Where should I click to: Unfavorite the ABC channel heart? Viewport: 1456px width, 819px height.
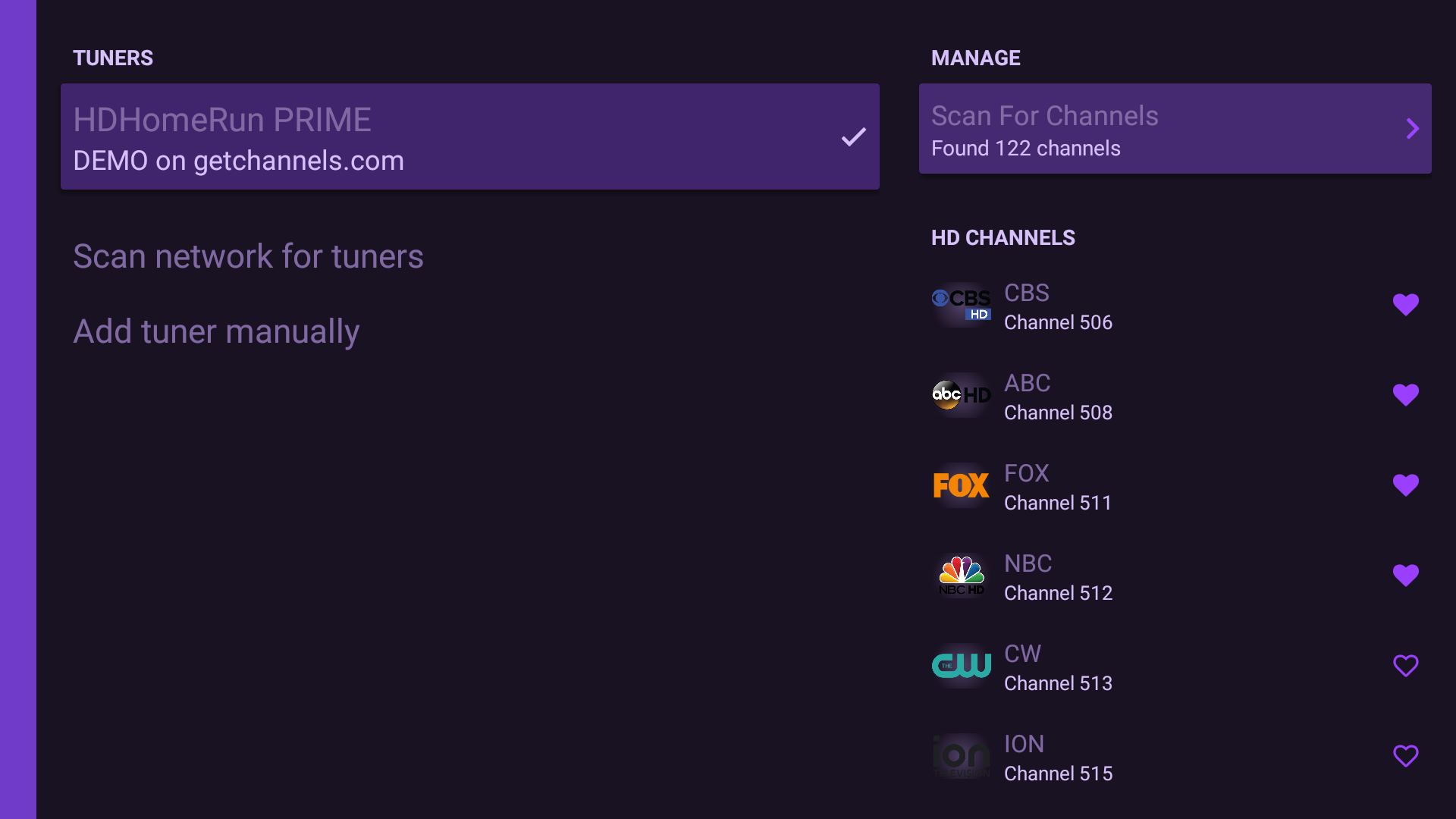coord(1406,395)
